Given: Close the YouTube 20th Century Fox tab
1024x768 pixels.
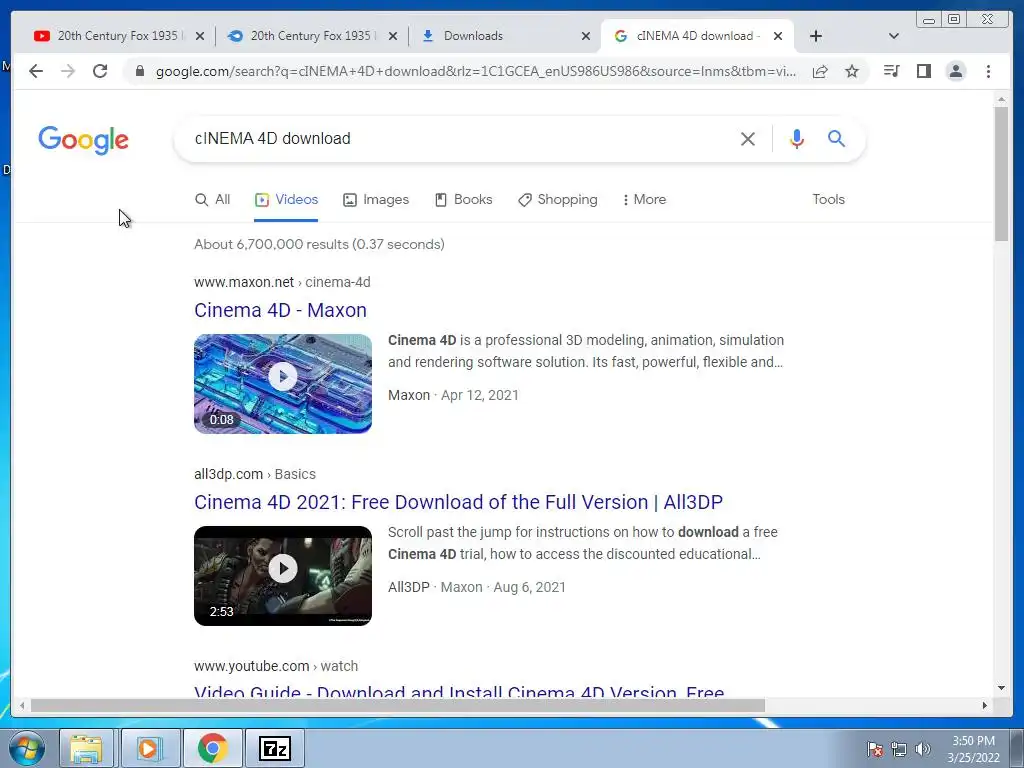Looking at the screenshot, I should (200, 36).
